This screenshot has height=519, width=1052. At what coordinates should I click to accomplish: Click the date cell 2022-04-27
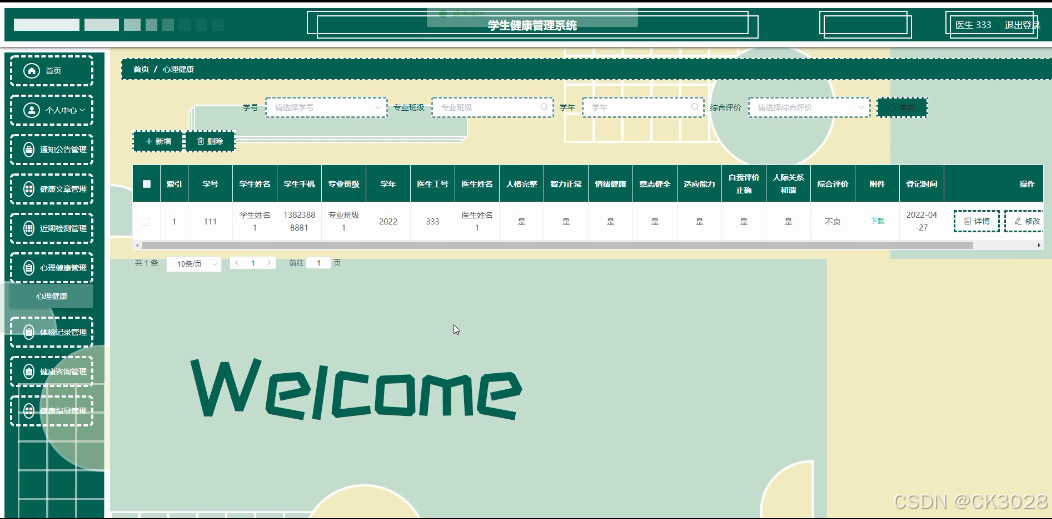921,221
